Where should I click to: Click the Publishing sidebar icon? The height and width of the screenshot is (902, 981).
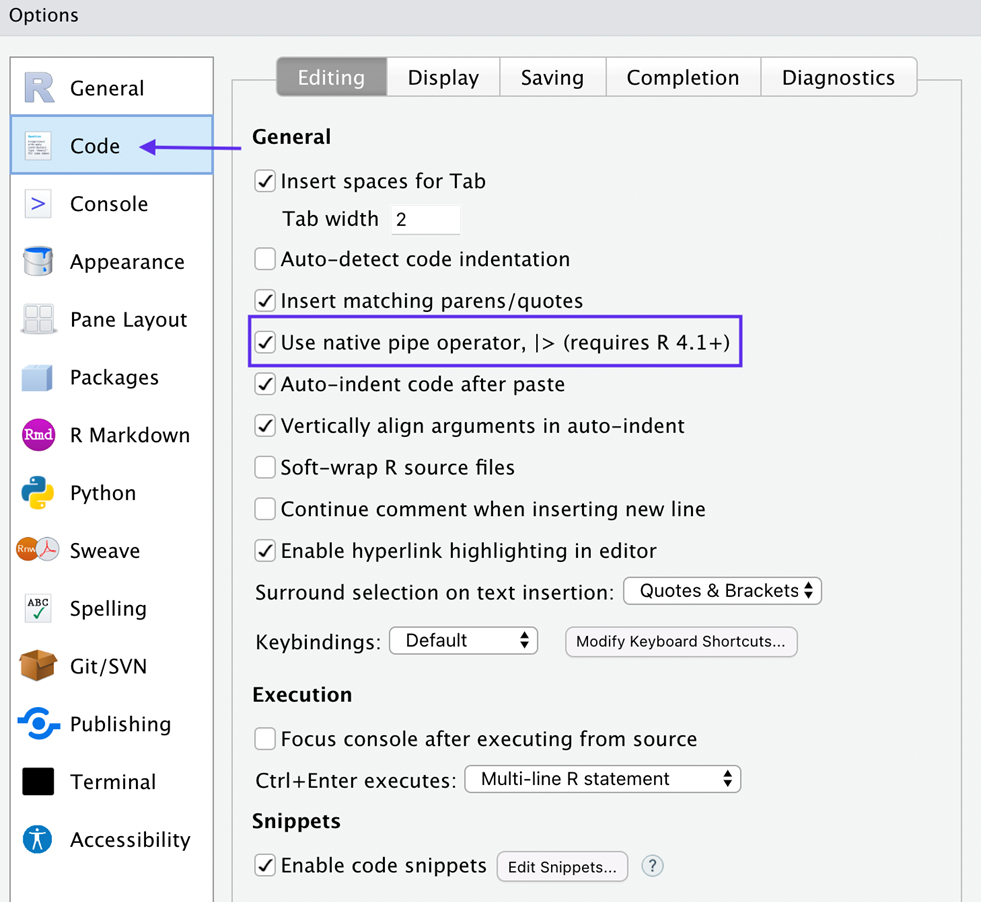[38, 724]
